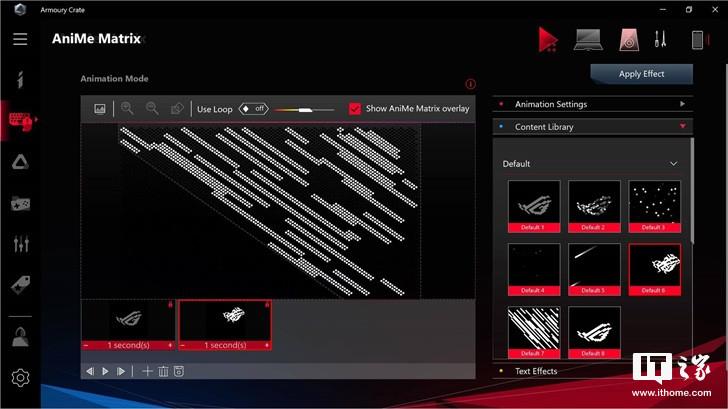The image size is (728, 409).
Task: Play the animation preview
Action: tap(105, 371)
